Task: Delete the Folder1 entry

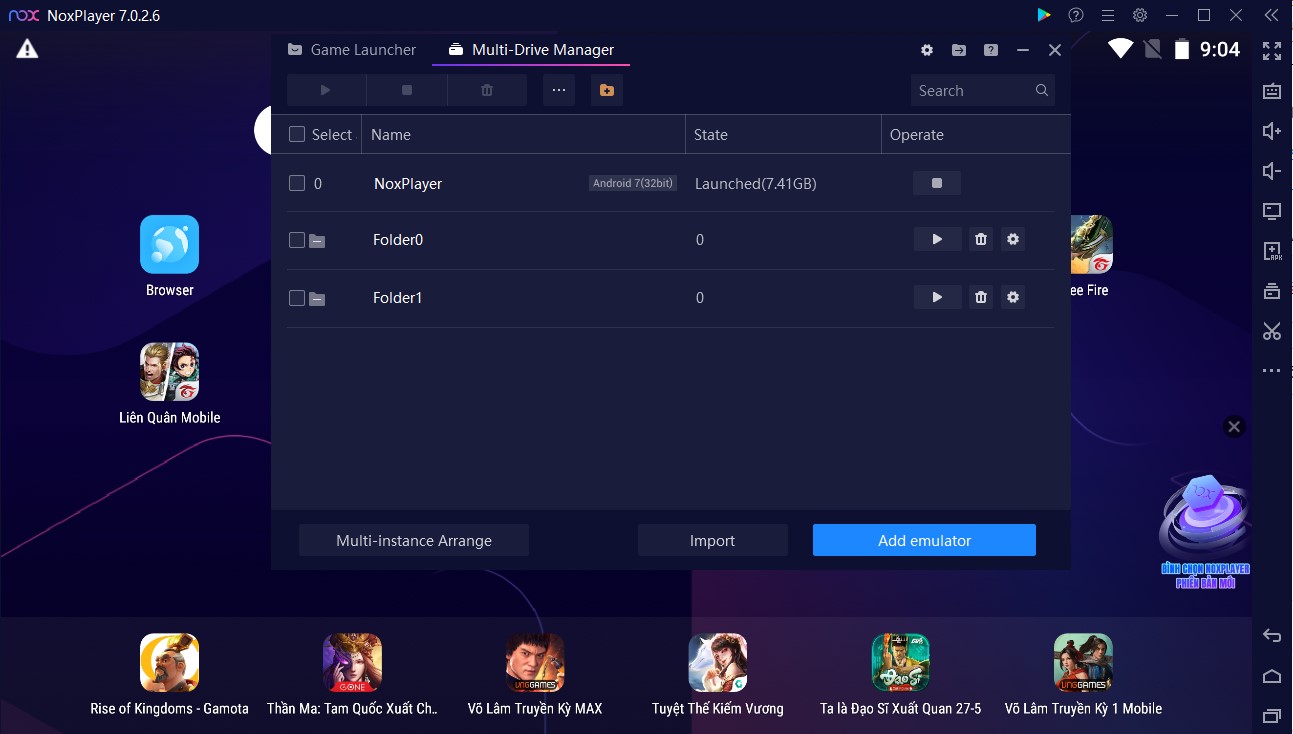Action: tap(981, 298)
